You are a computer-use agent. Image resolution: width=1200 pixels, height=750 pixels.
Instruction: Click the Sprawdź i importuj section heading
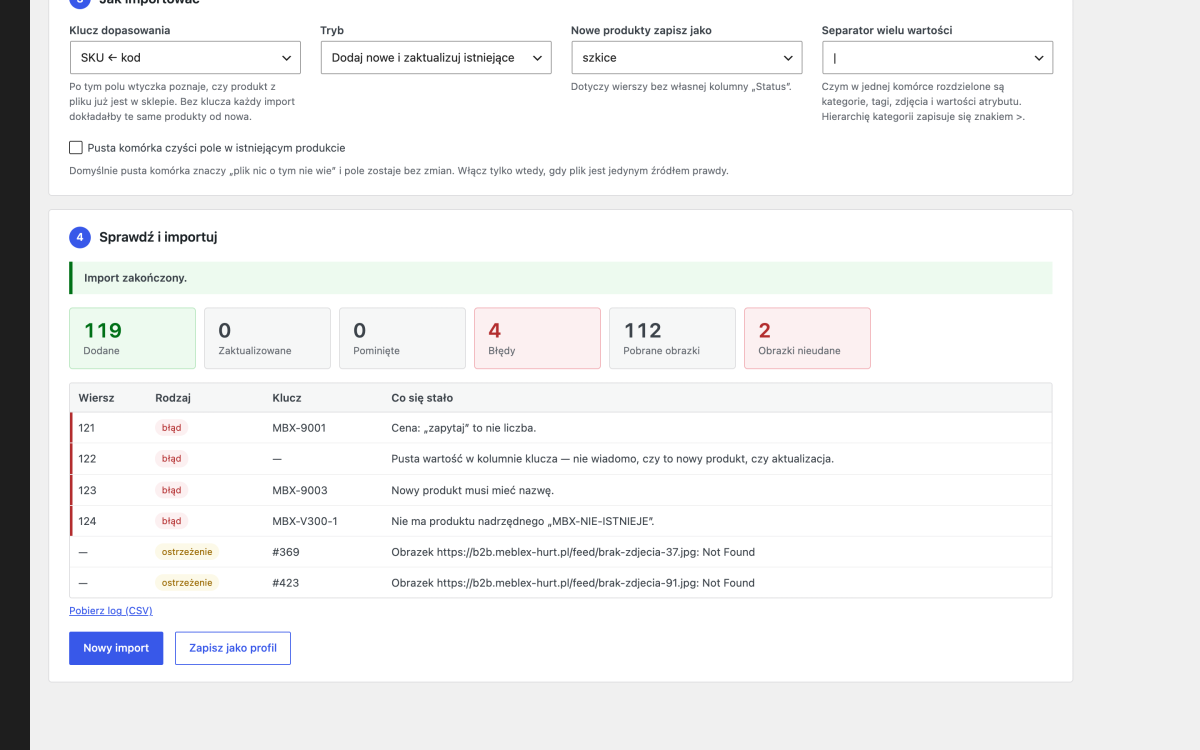point(158,237)
